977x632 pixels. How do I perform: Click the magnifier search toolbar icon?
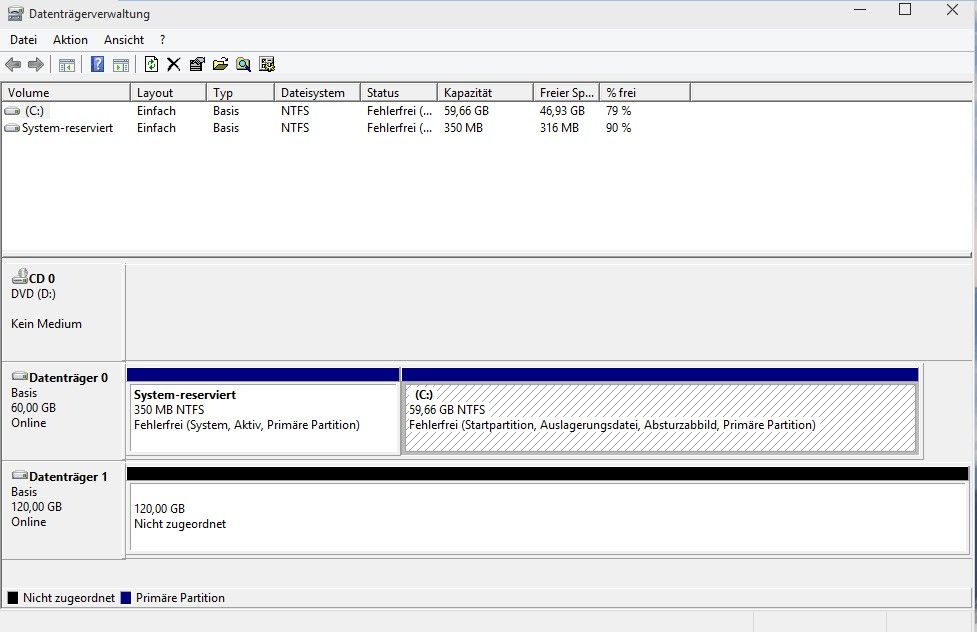pos(243,65)
